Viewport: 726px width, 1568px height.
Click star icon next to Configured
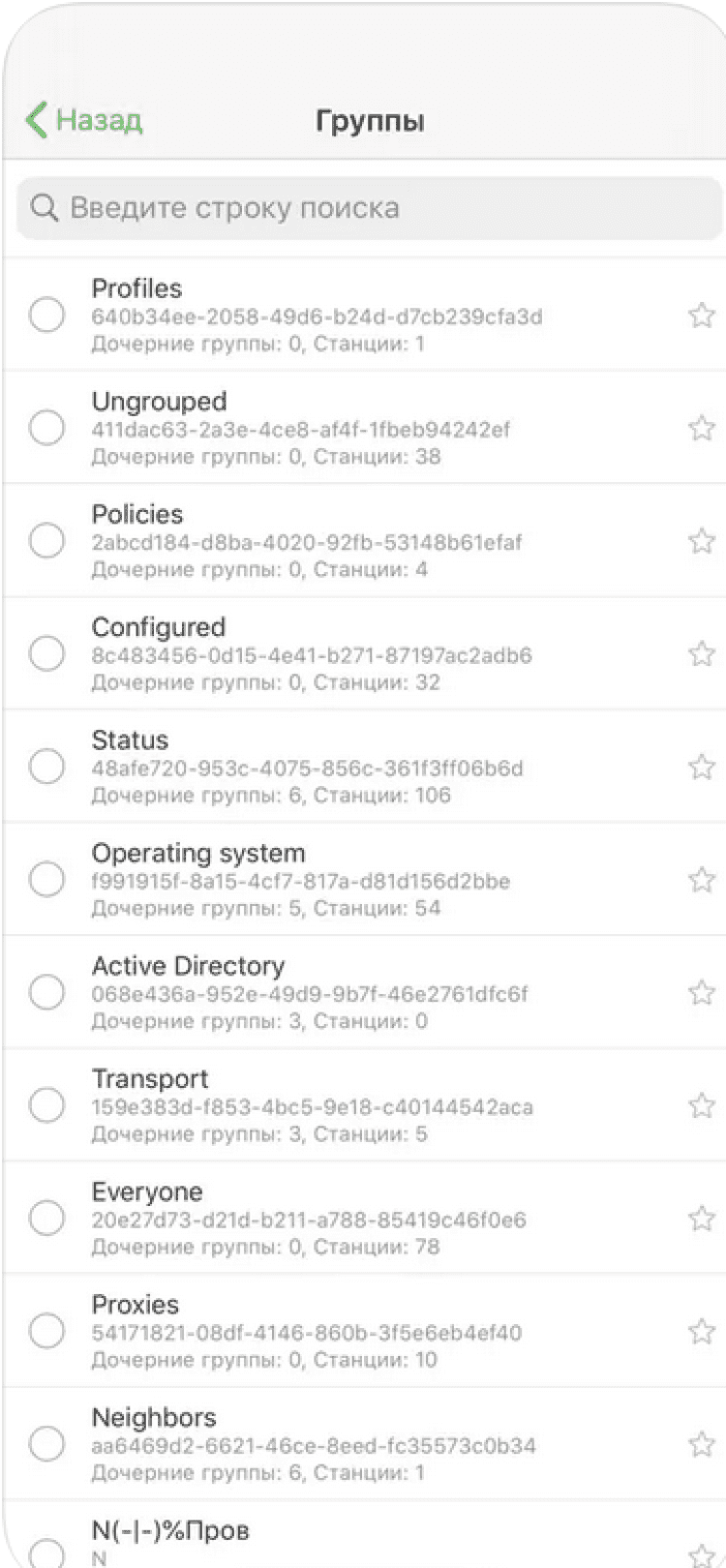701,654
